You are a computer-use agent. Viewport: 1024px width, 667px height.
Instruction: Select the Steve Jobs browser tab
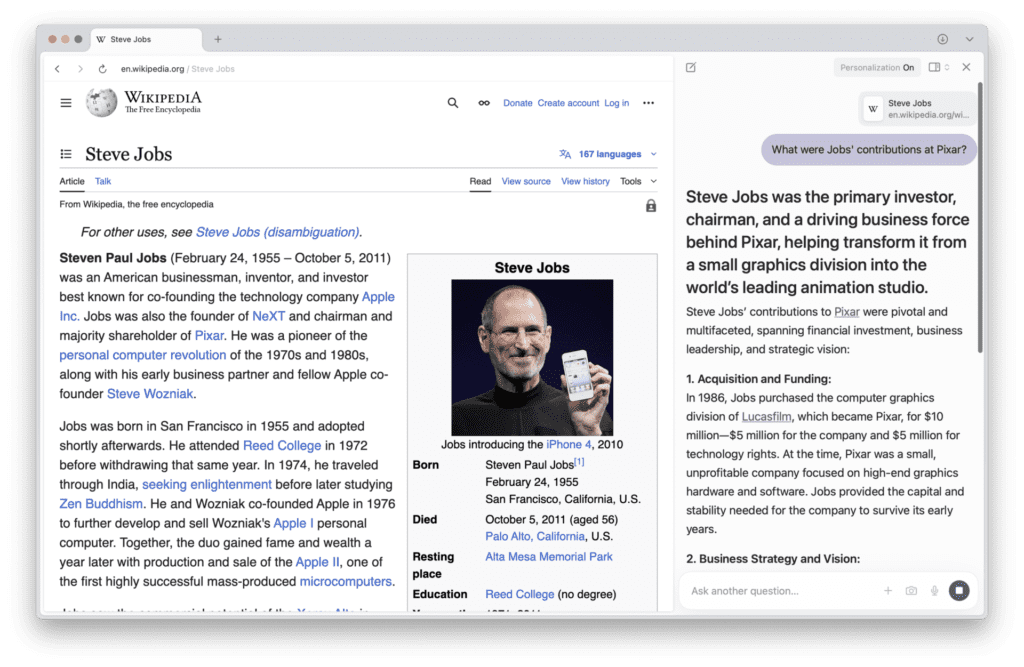(x=146, y=39)
